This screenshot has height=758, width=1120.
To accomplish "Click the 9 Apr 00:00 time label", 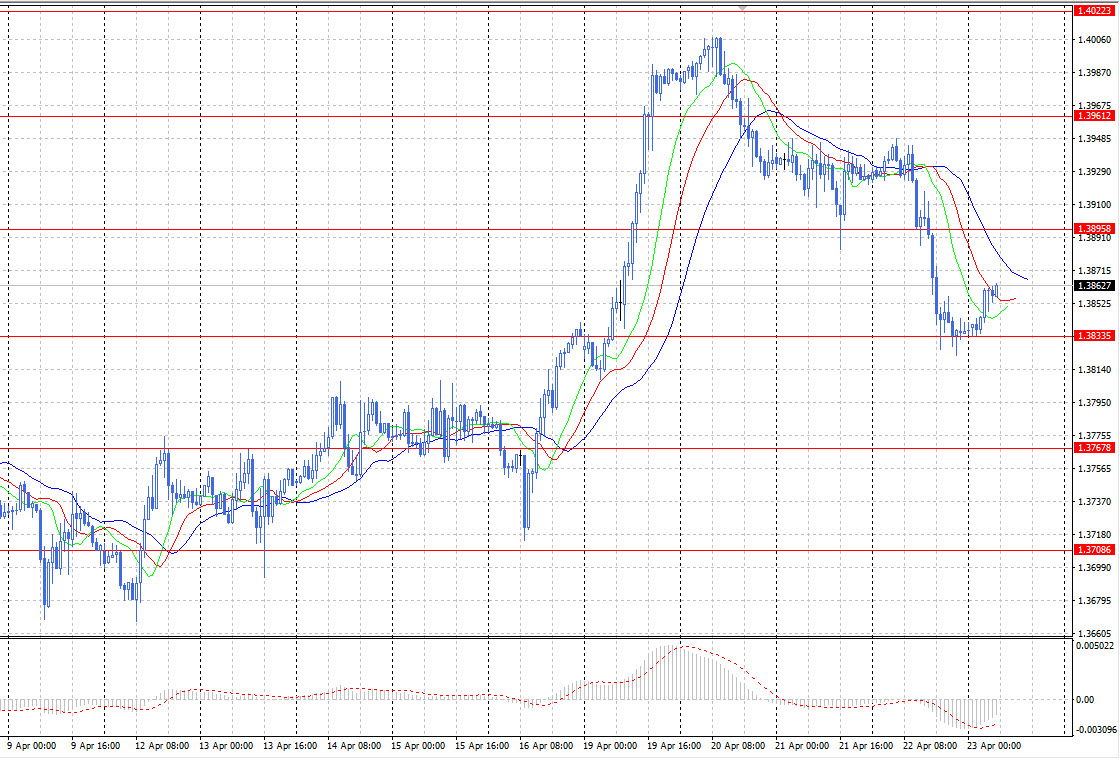I will [29, 746].
